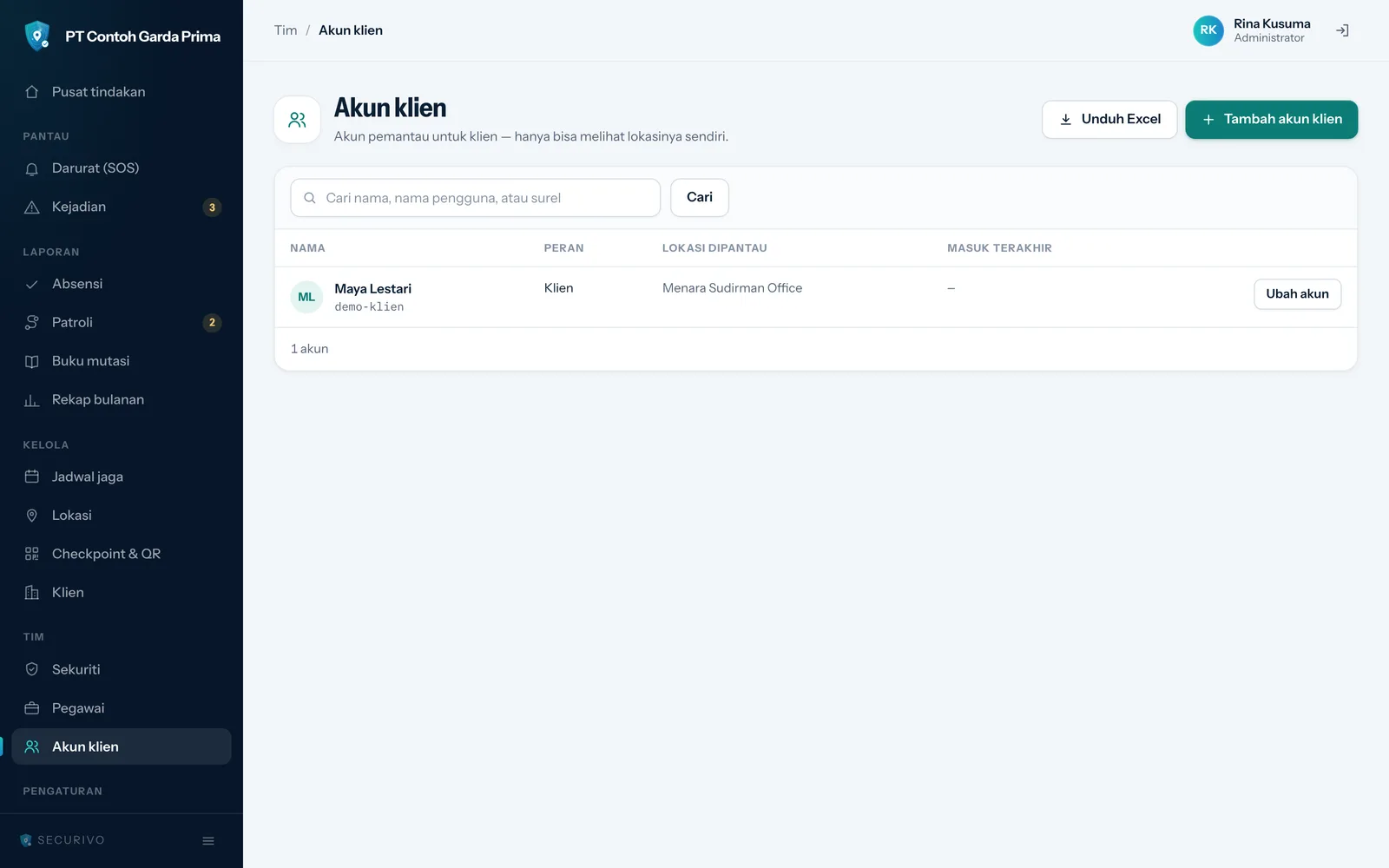
Task: Open Buku mutasi
Action: (122, 361)
